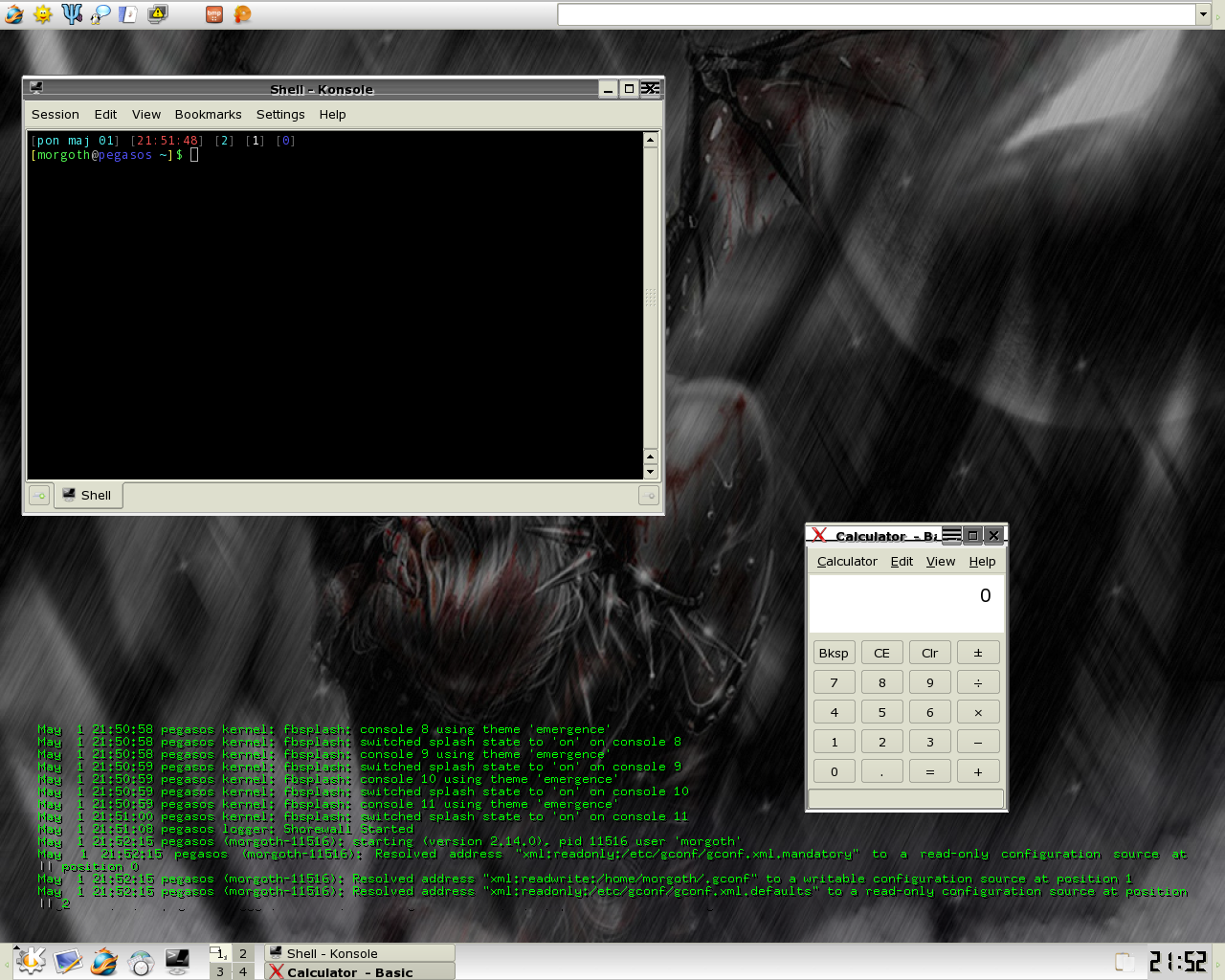Open the Psi messenger icon
The image size is (1225, 980).
click(x=72, y=14)
